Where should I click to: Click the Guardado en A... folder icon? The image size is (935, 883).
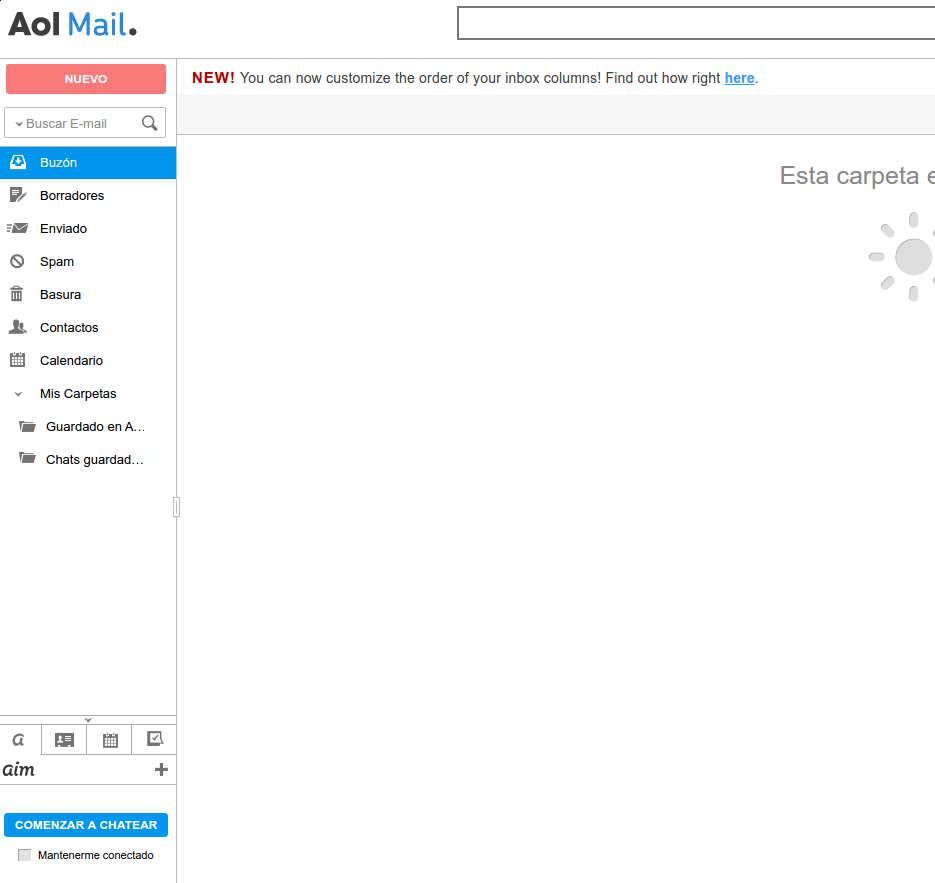click(27, 426)
